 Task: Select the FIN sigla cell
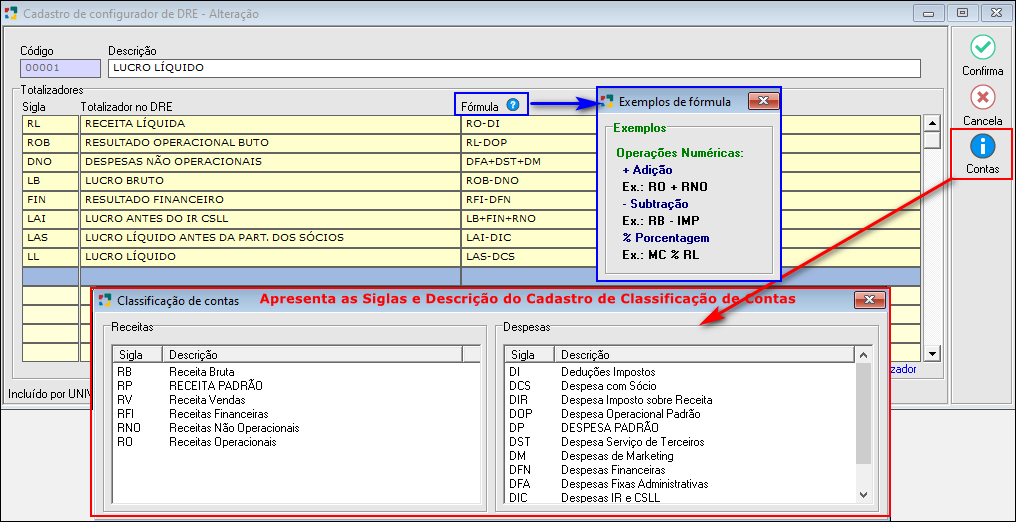tap(50, 199)
